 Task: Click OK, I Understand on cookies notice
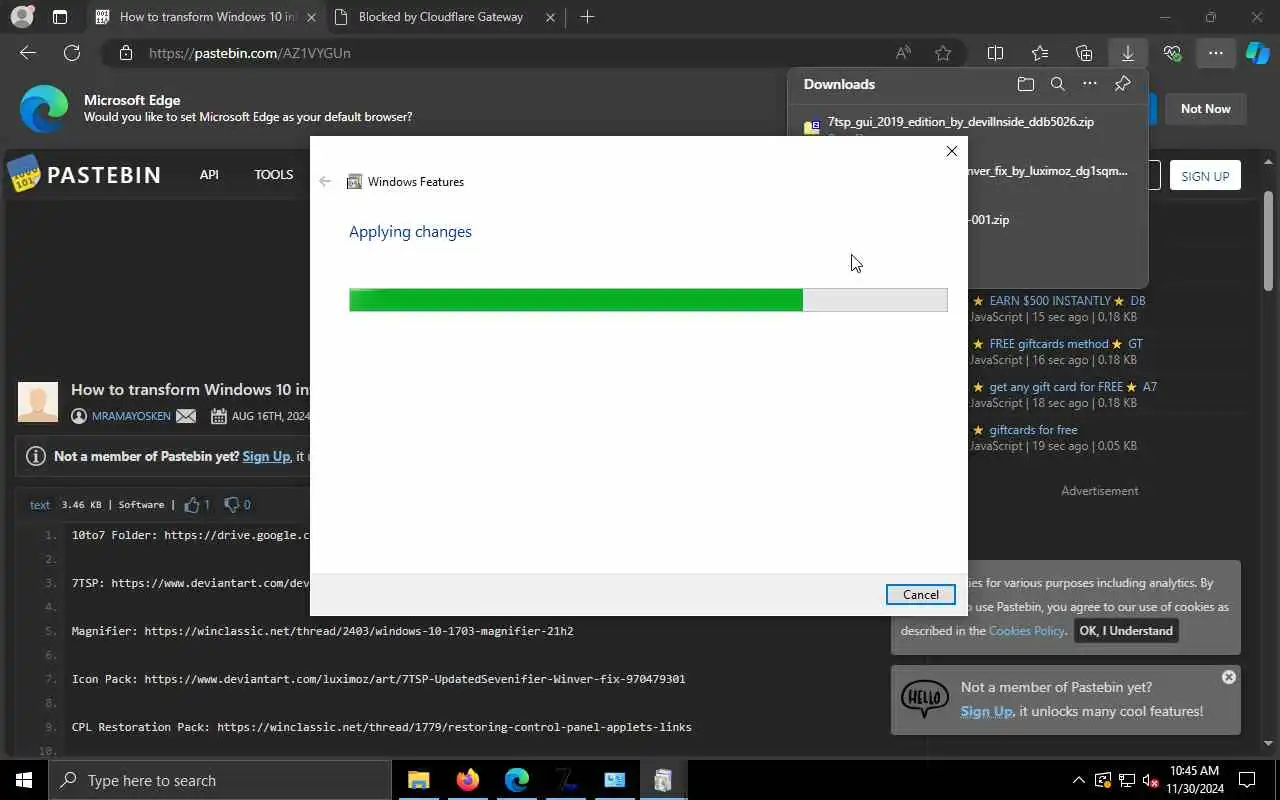pyautogui.click(x=1126, y=631)
